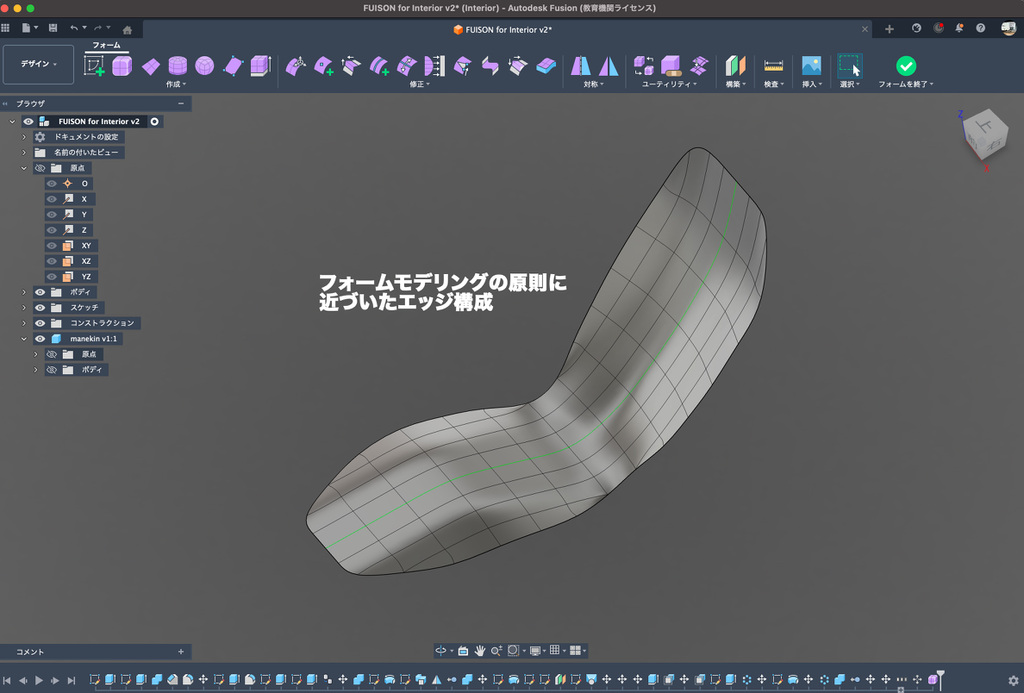The width and height of the screenshot is (1024, 693).
Task: Activate the Select tool icon
Action: (x=849, y=66)
